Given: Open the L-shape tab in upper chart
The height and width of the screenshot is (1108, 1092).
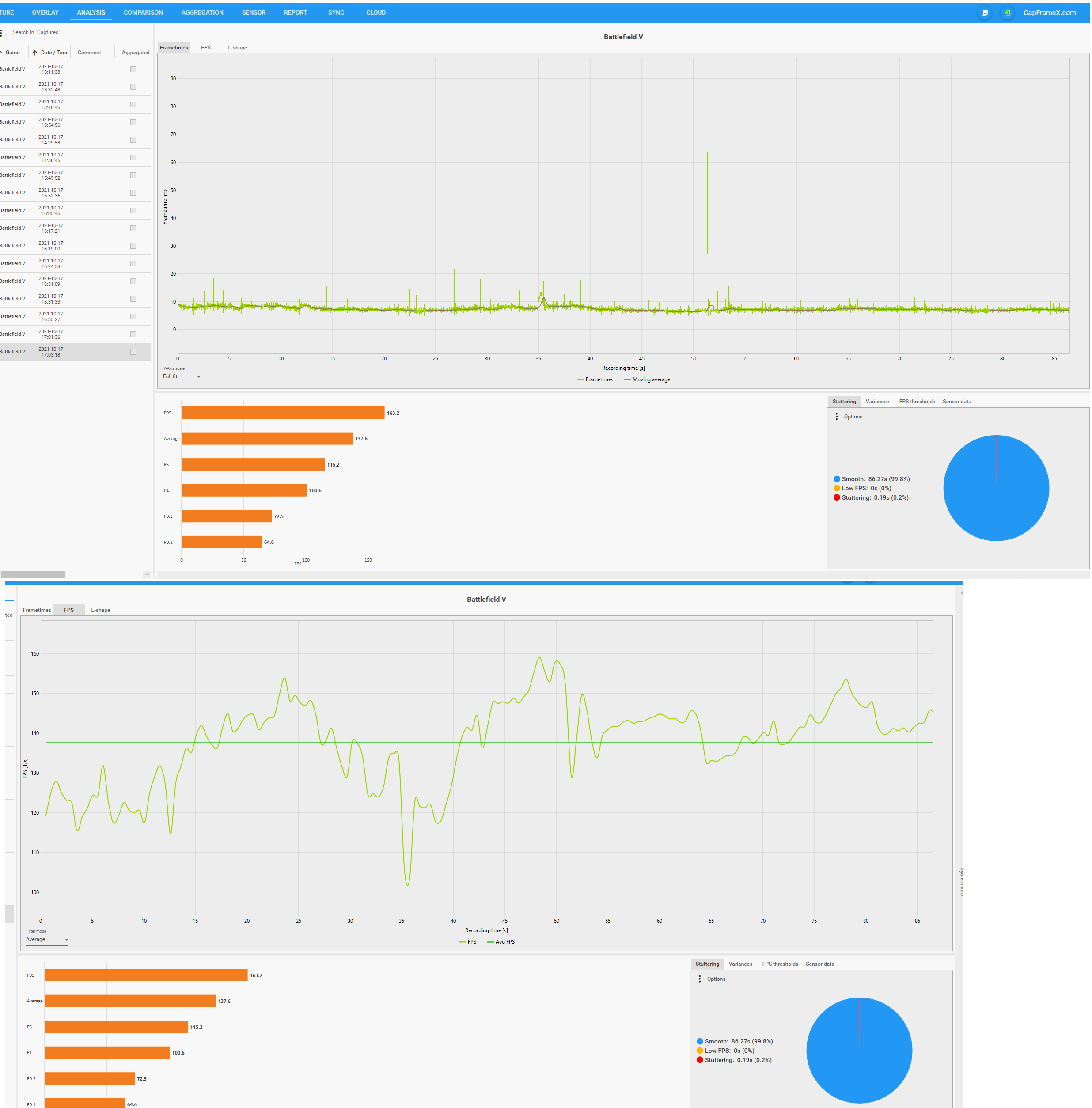Looking at the screenshot, I should click(x=238, y=48).
